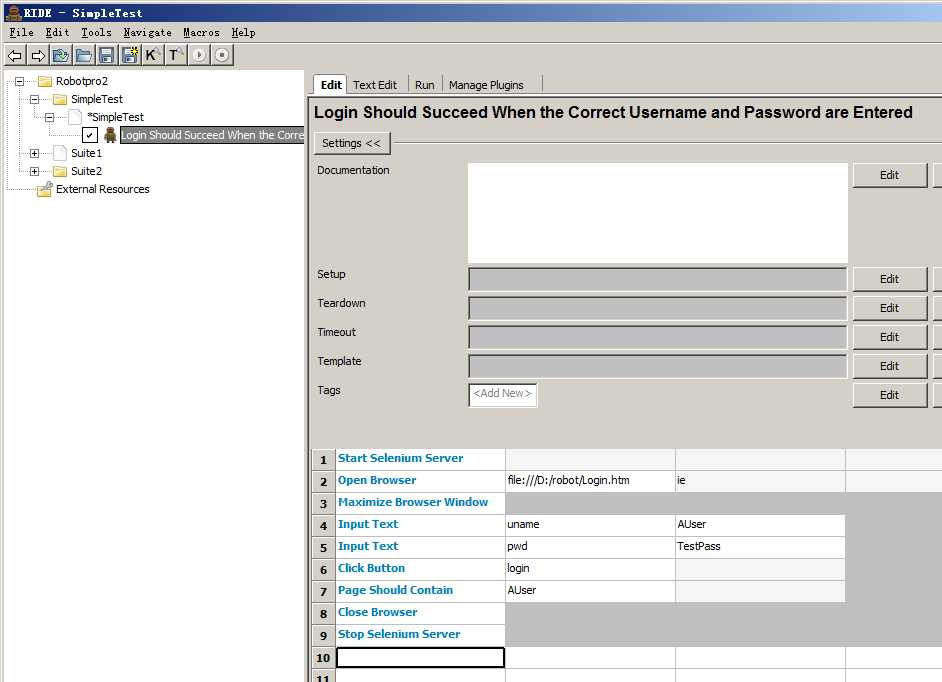Screen dimensions: 942x682
Task: Open the Search Tests T toolbar icon
Action: 175,56
